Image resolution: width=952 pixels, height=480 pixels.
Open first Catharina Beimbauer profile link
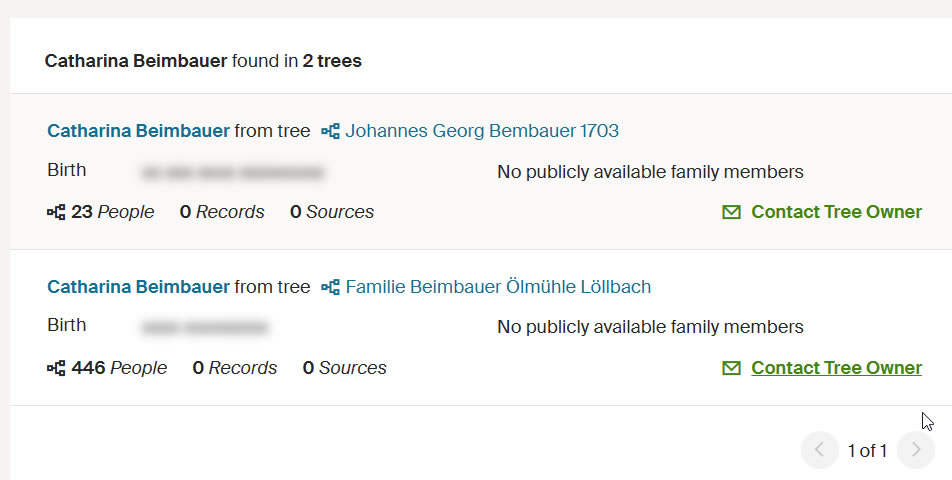pos(138,131)
